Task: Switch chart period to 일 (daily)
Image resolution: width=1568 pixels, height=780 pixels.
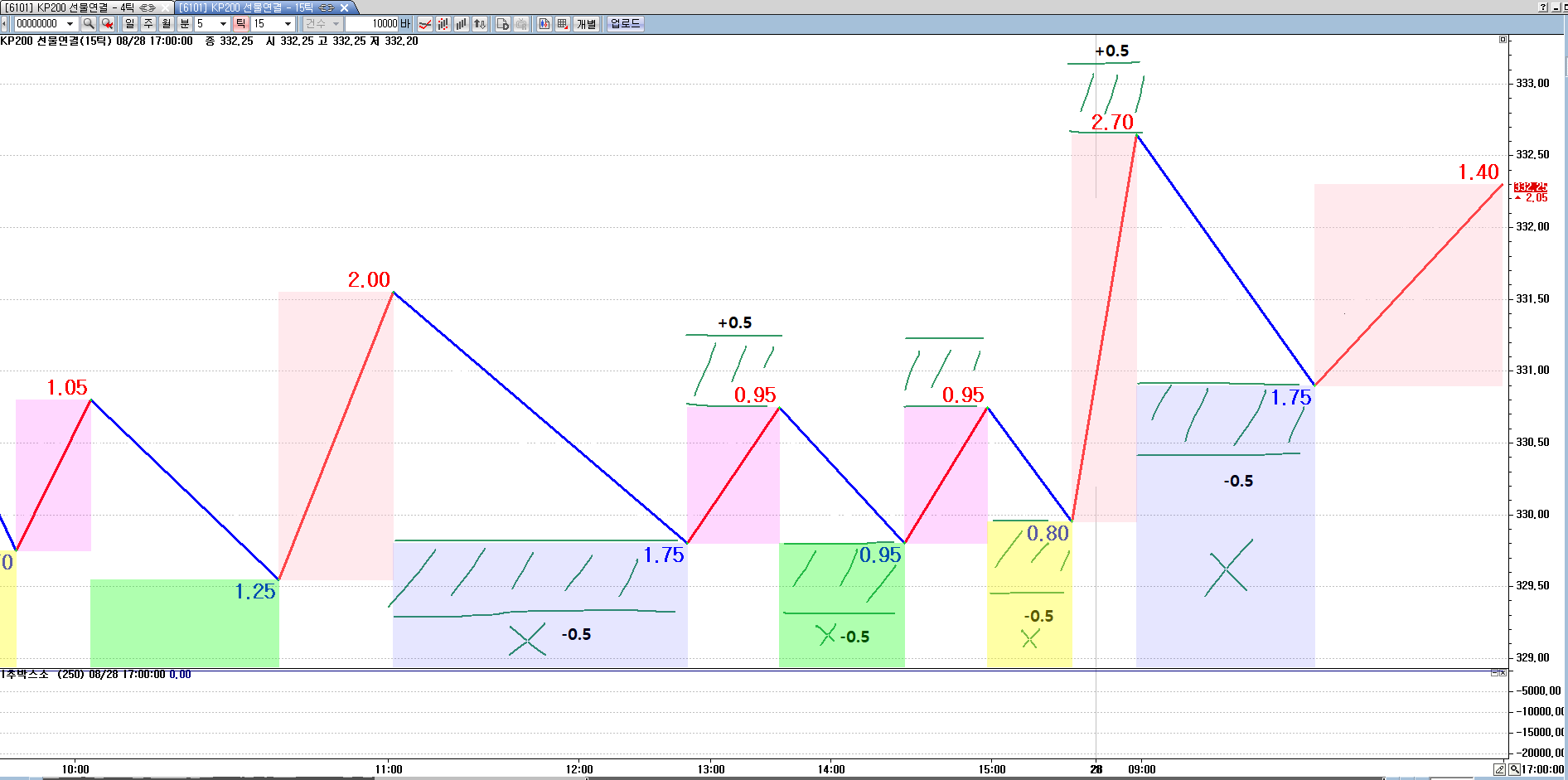Action: (130, 24)
